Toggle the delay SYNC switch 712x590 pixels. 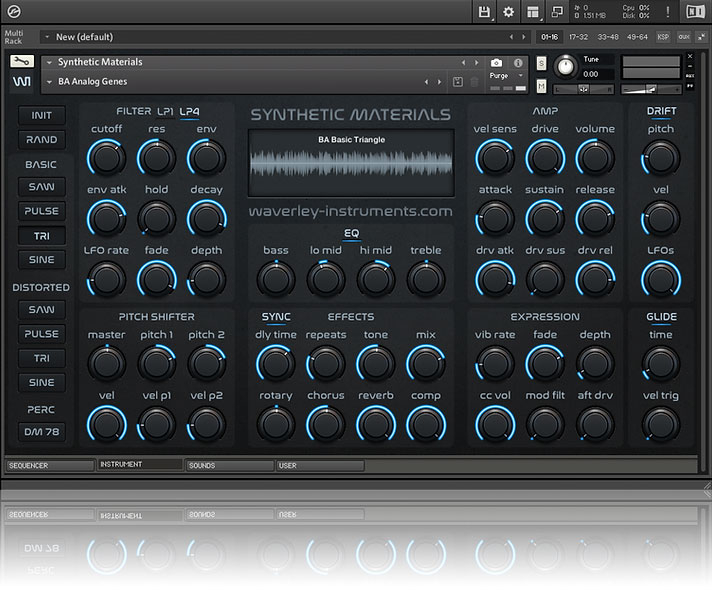[x=267, y=317]
